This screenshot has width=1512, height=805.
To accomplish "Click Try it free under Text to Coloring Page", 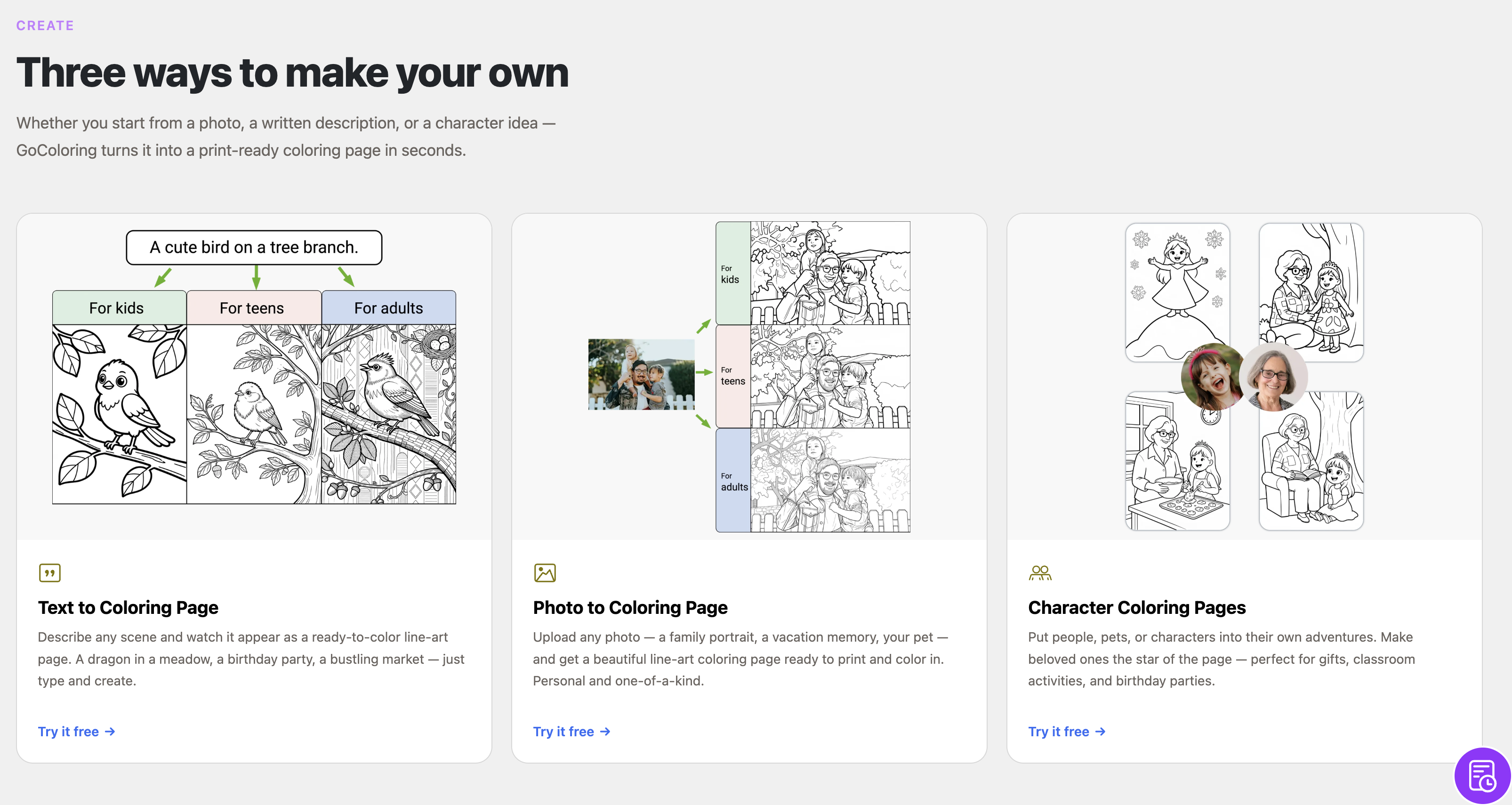I will pos(77,732).
